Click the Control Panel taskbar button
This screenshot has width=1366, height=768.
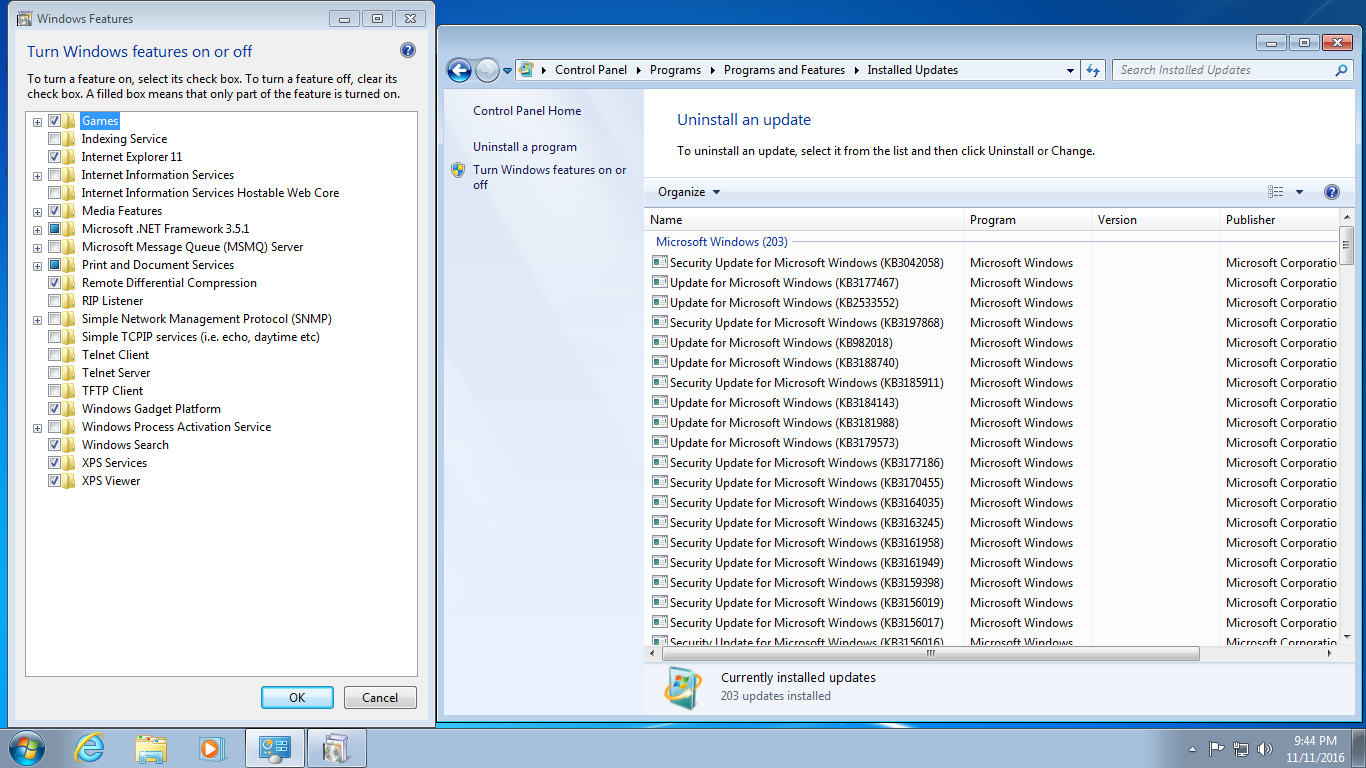275,748
